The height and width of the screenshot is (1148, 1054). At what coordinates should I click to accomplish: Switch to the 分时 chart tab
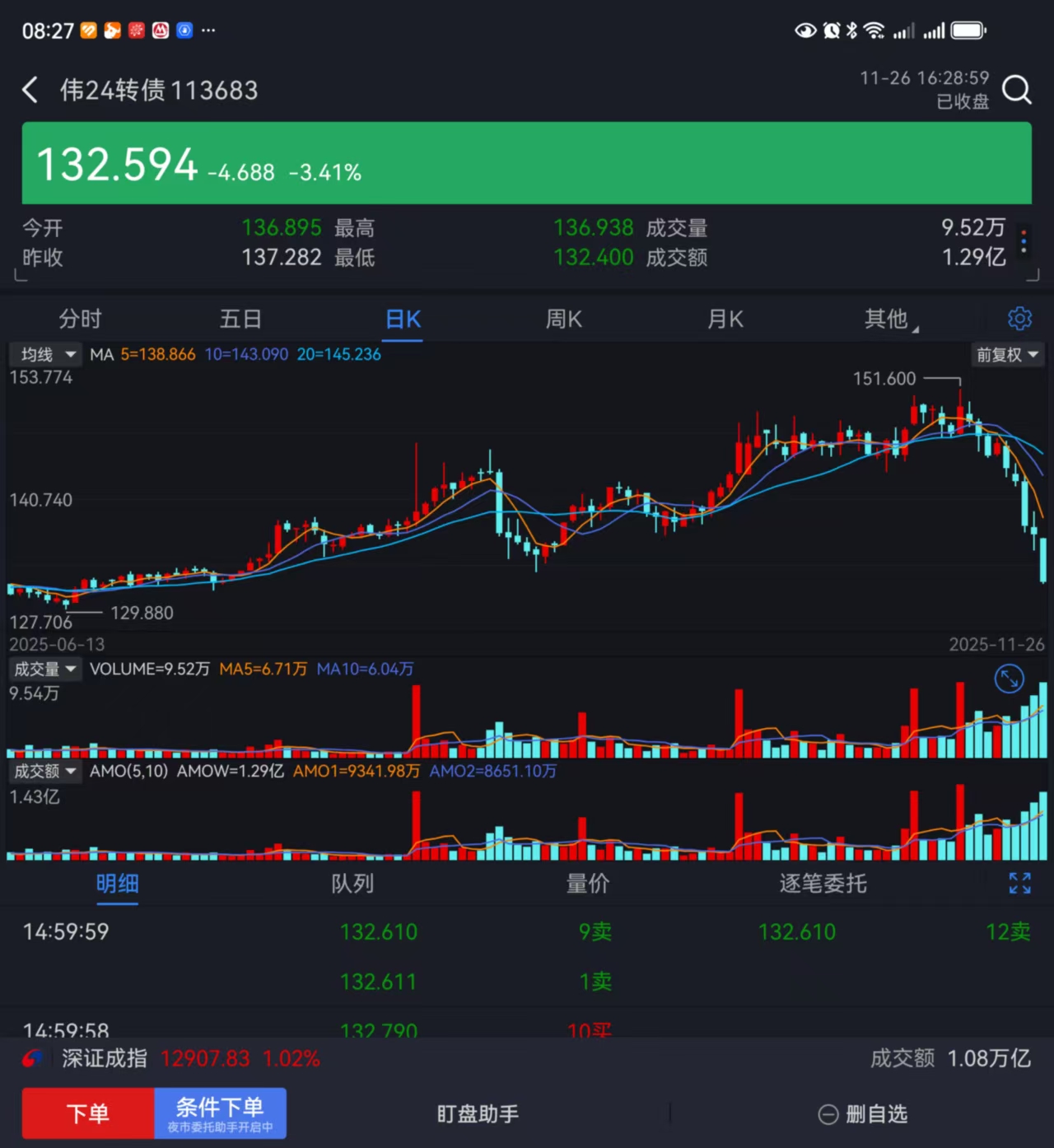pyautogui.click(x=80, y=319)
